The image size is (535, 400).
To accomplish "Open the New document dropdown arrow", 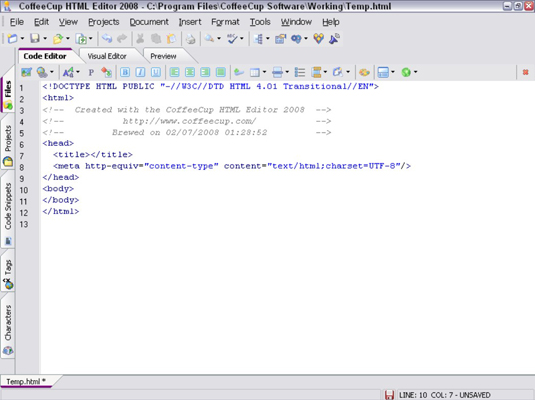I will click(x=22, y=39).
